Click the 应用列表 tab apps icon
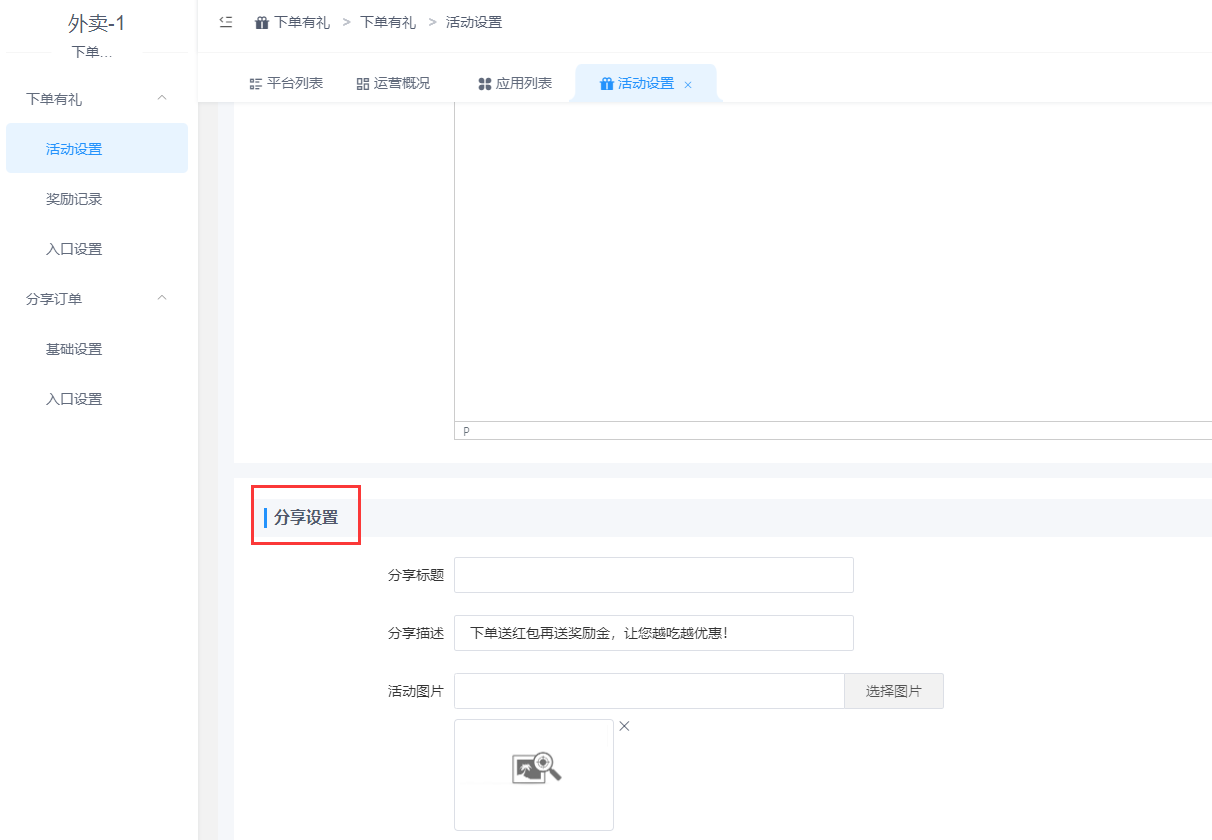1212x840 pixels. point(485,84)
